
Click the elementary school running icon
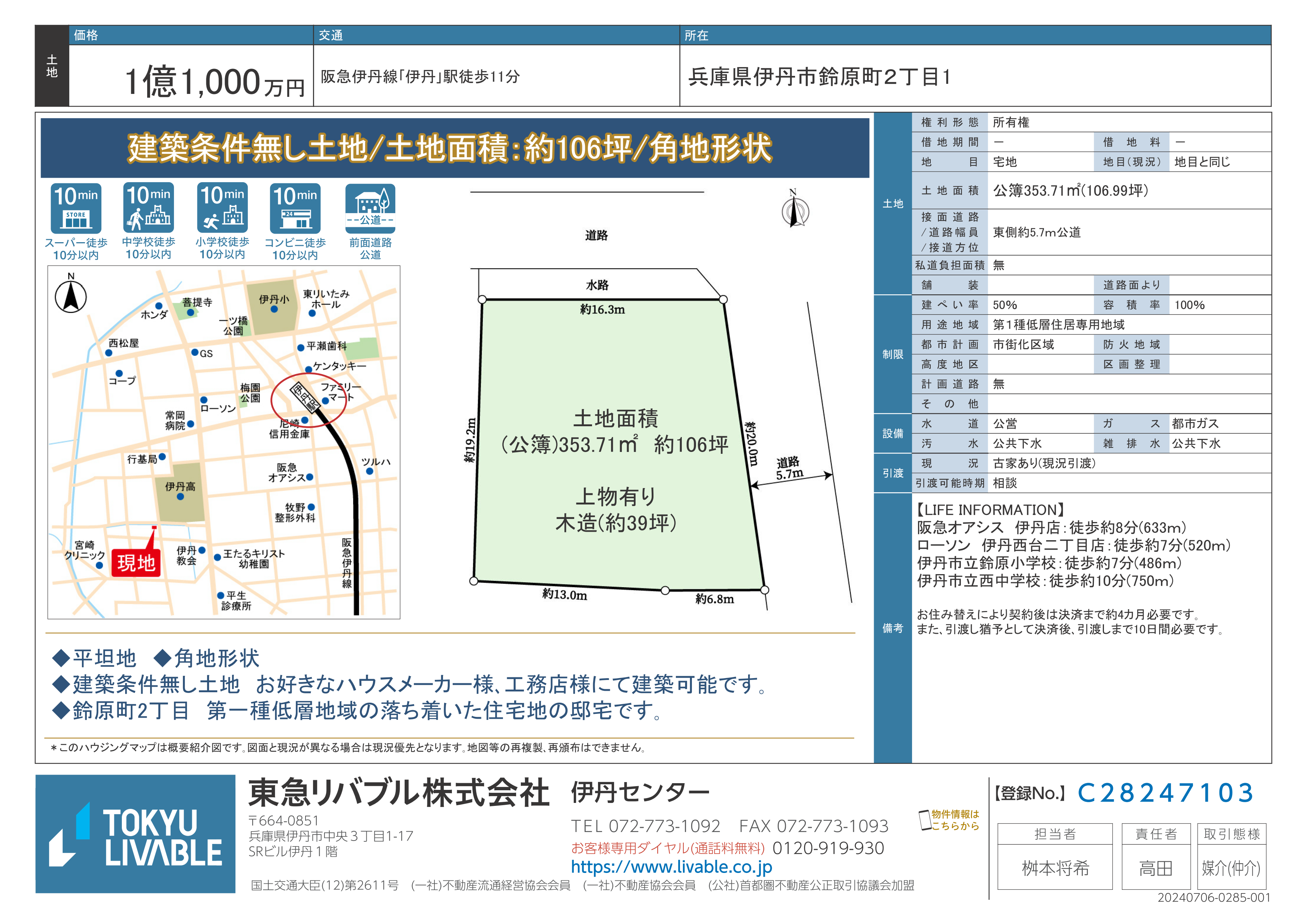[x=222, y=208]
